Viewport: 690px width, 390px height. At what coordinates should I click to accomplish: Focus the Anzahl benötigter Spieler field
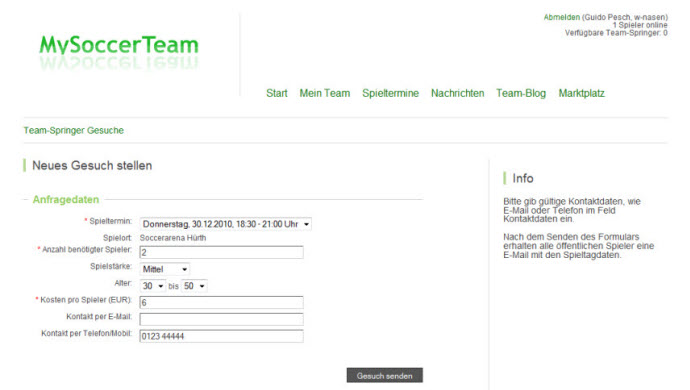(221, 252)
